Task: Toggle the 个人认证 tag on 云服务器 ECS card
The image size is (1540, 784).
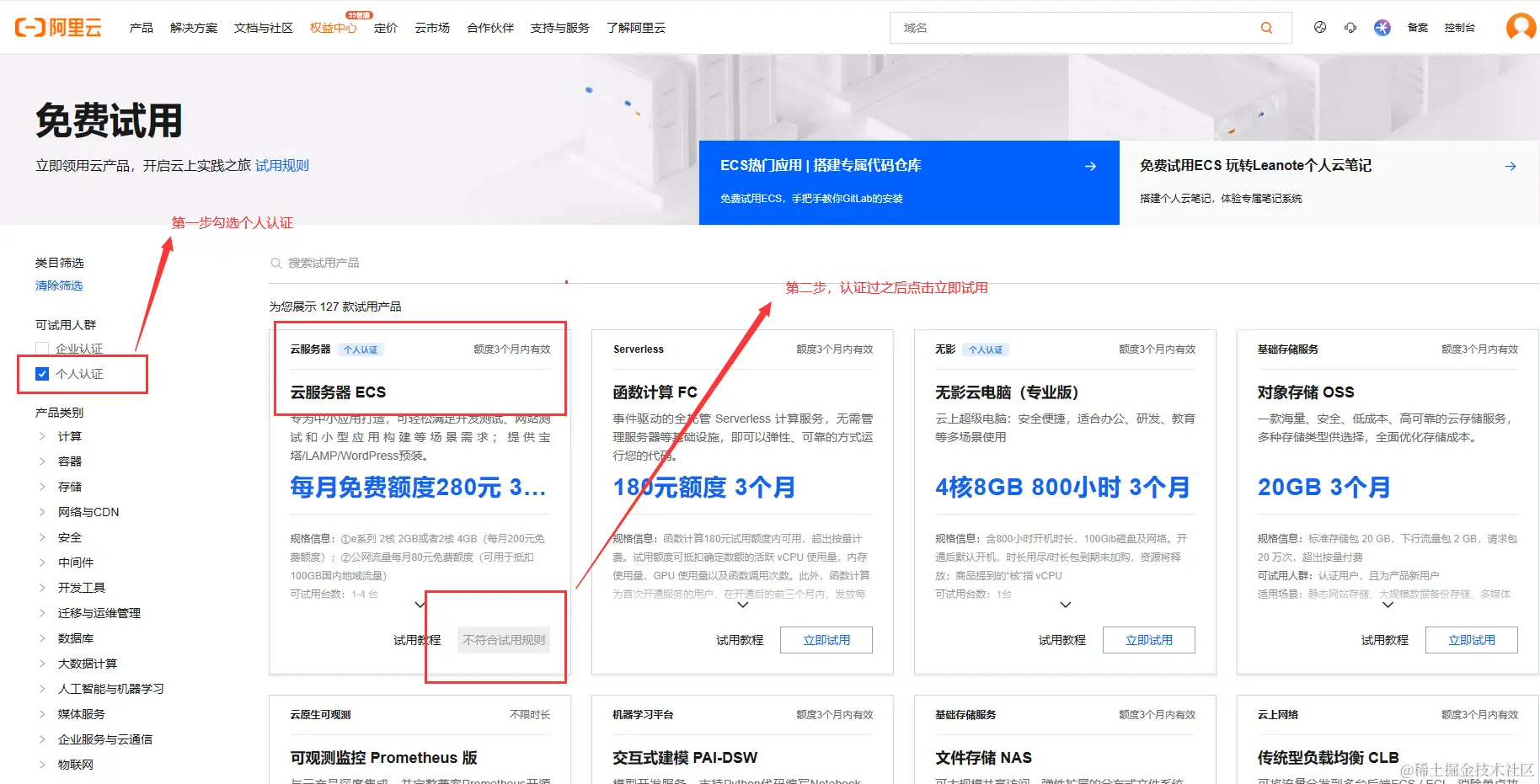Action: (361, 349)
